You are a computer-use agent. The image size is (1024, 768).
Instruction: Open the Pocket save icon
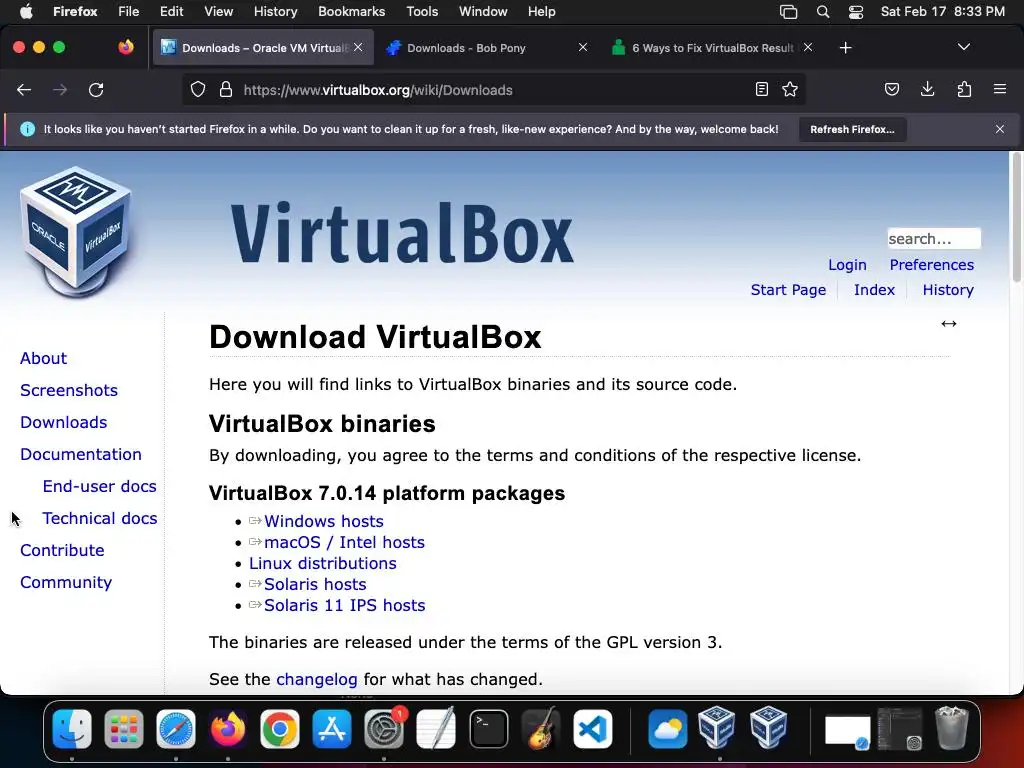[891, 89]
